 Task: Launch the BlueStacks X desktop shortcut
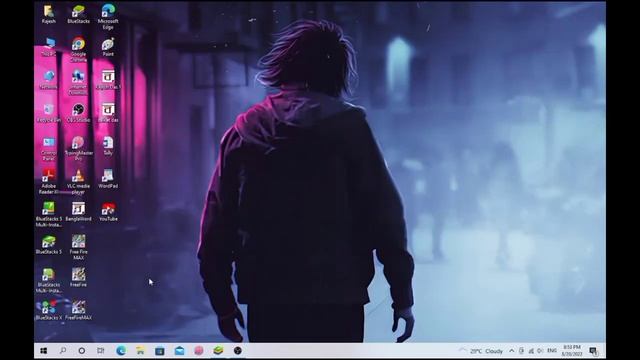click(x=49, y=310)
